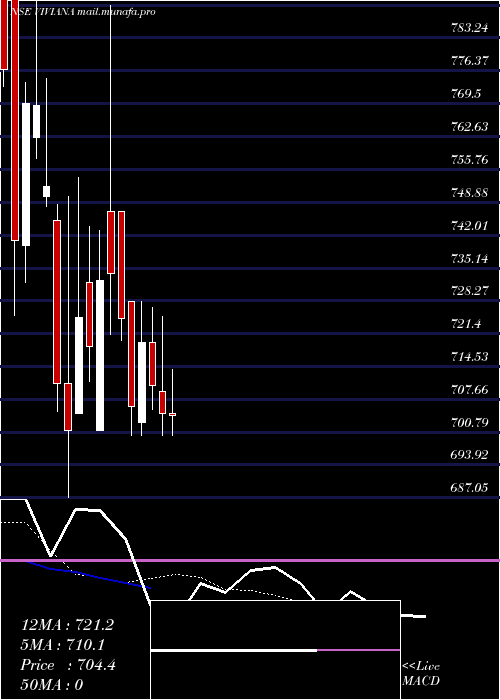Click the last small doji candlestick

coord(172,414)
